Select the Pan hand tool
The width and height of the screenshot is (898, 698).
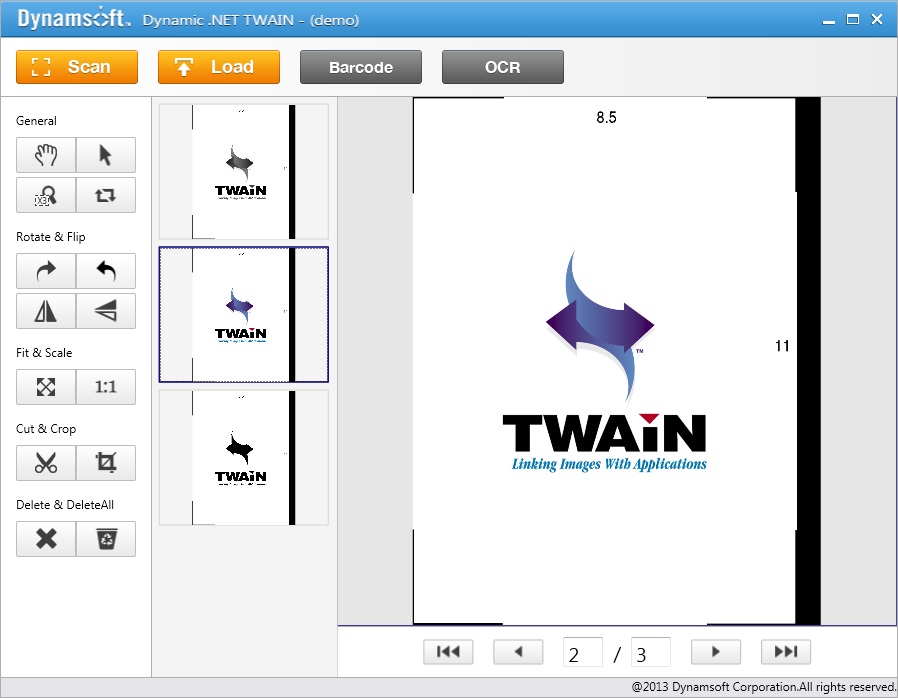[45, 155]
